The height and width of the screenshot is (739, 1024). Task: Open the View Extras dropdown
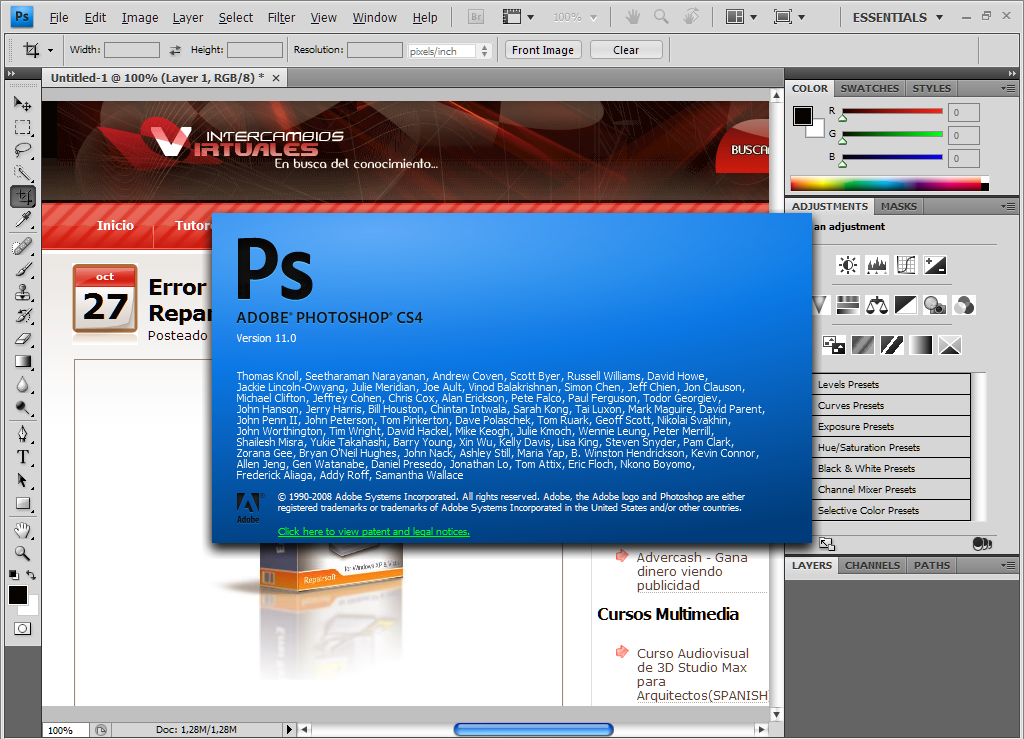click(519, 17)
